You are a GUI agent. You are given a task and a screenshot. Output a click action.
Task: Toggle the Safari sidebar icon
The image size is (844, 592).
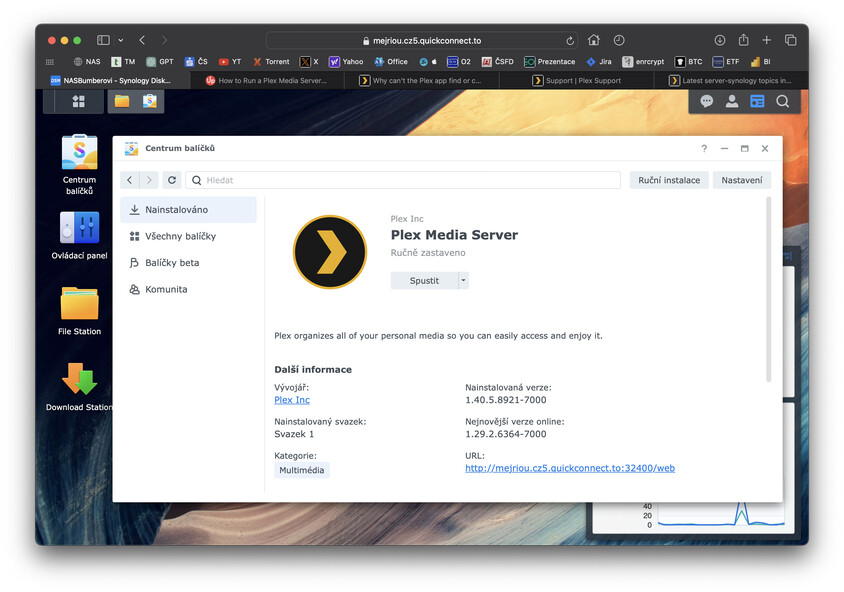tap(103, 40)
